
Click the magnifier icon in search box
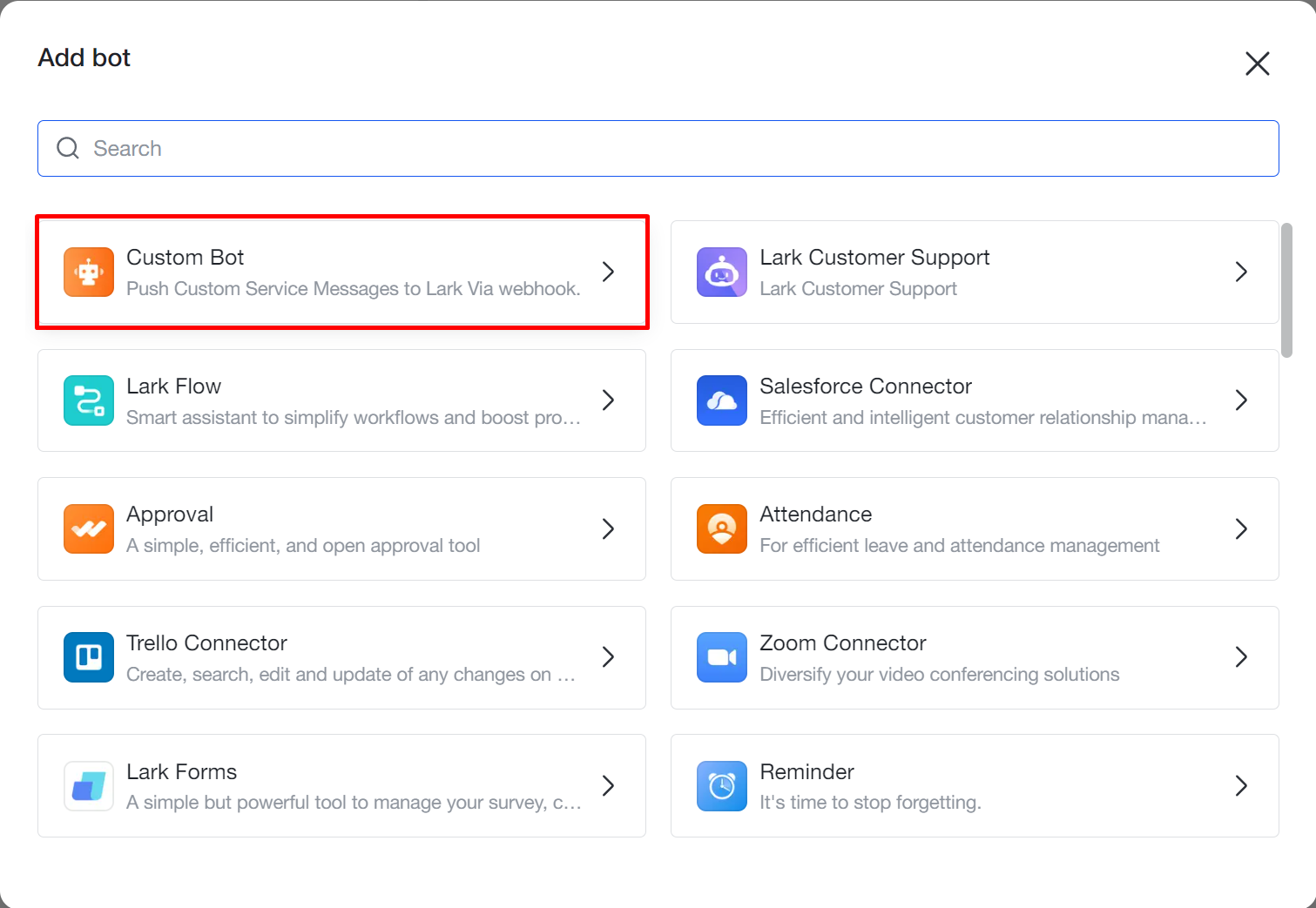click(x=68, y=148)
